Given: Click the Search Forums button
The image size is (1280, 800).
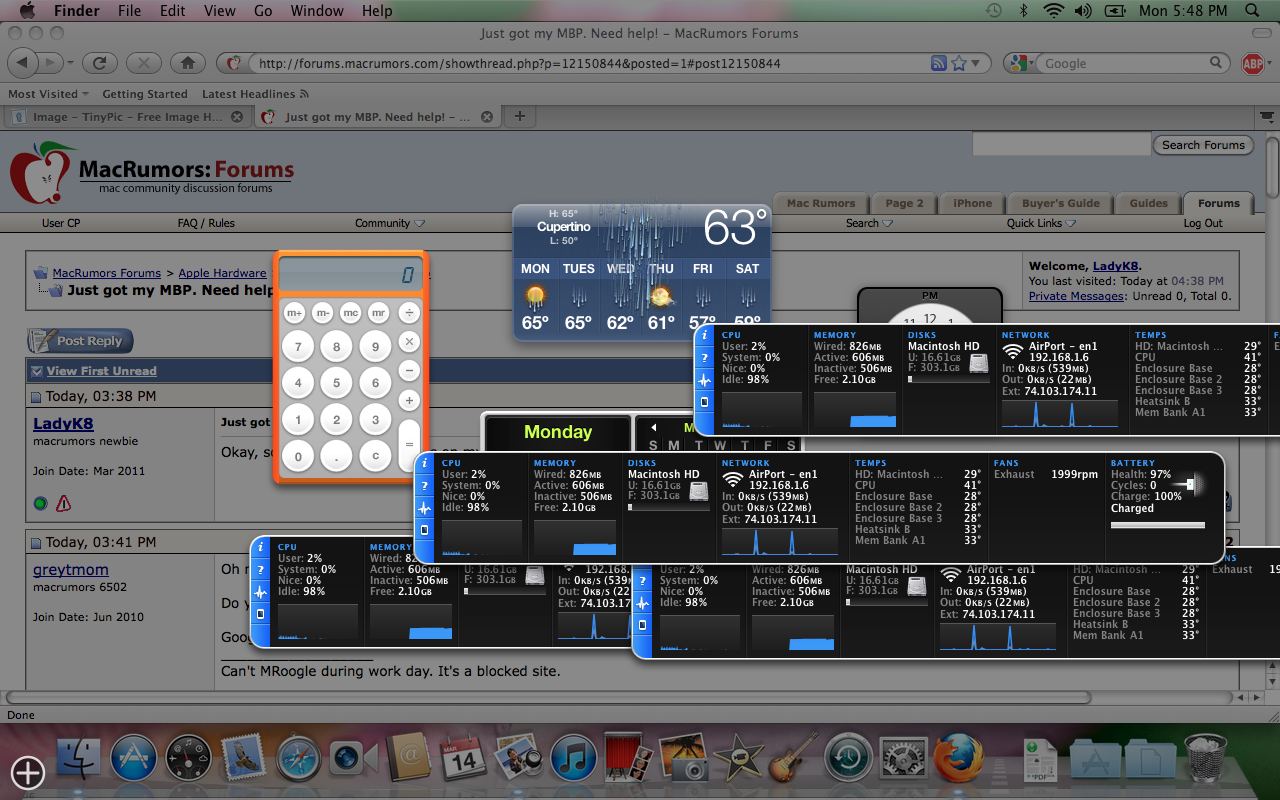Looking at the screenshot, I should click(x=1203, y=145).
